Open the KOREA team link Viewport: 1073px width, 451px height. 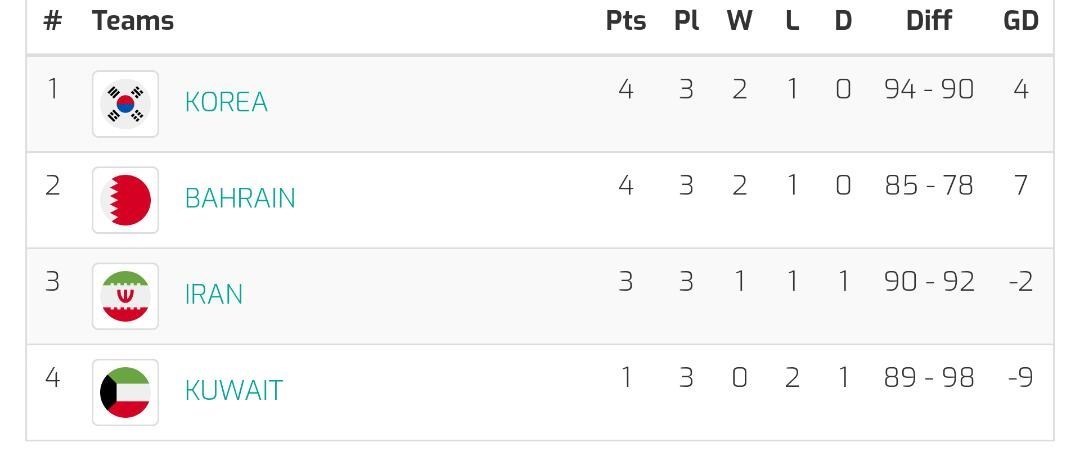point(226,102)
